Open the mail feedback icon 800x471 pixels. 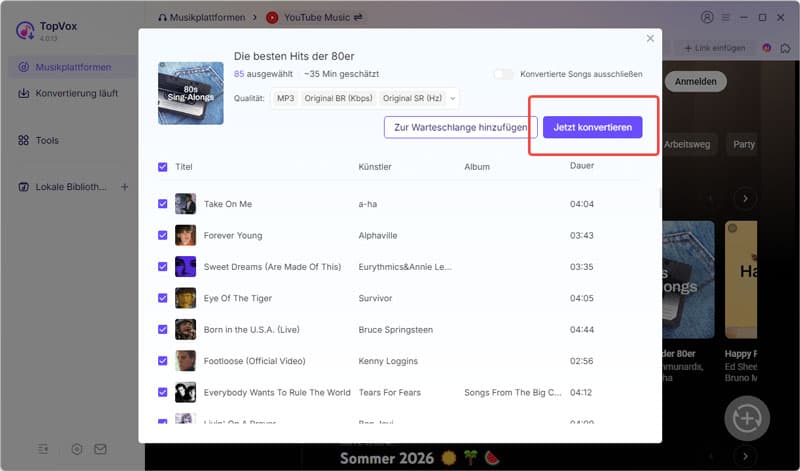pos(101,449)
